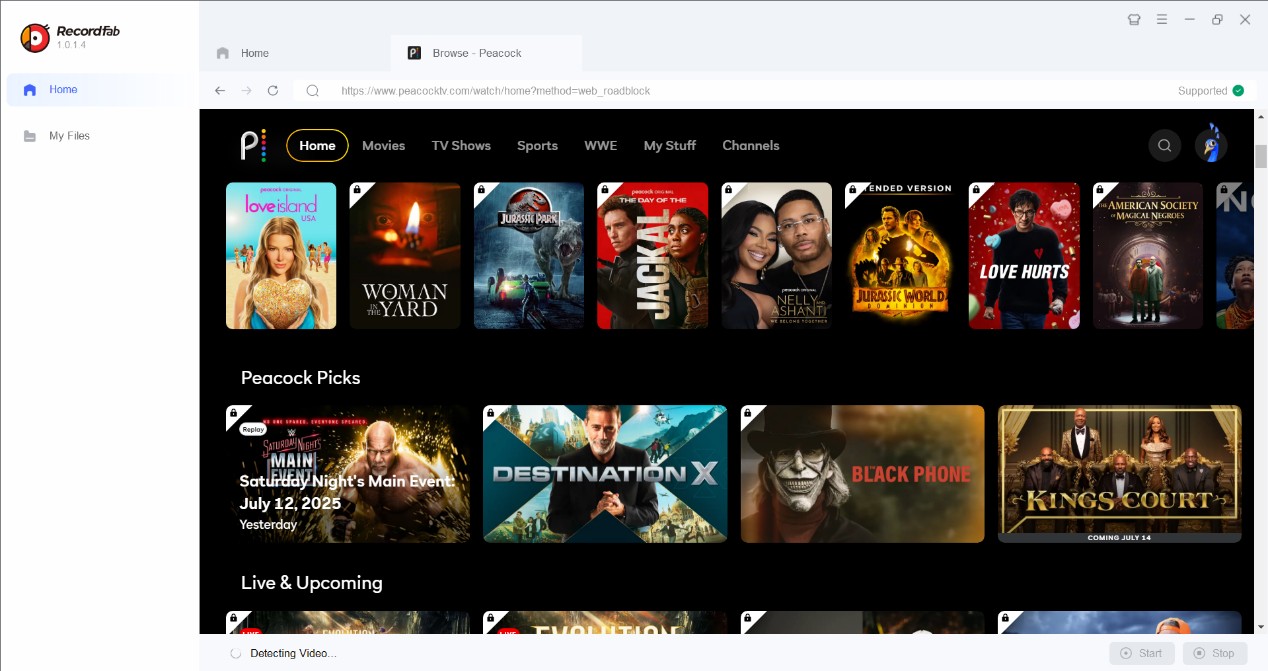Open the peacock profile avatar
Viewport: 1268px width, 671px height.
pos(1211,145)
